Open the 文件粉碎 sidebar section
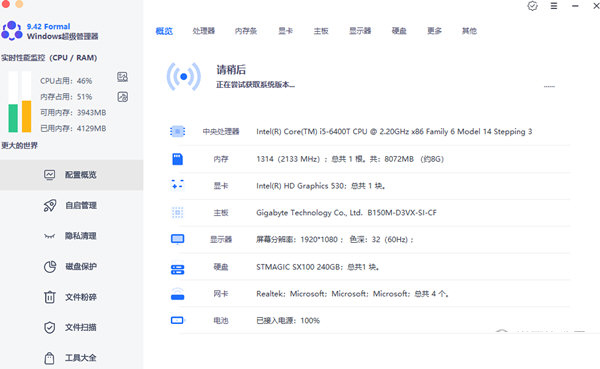The image size is (600, 369). coord(71,297)
